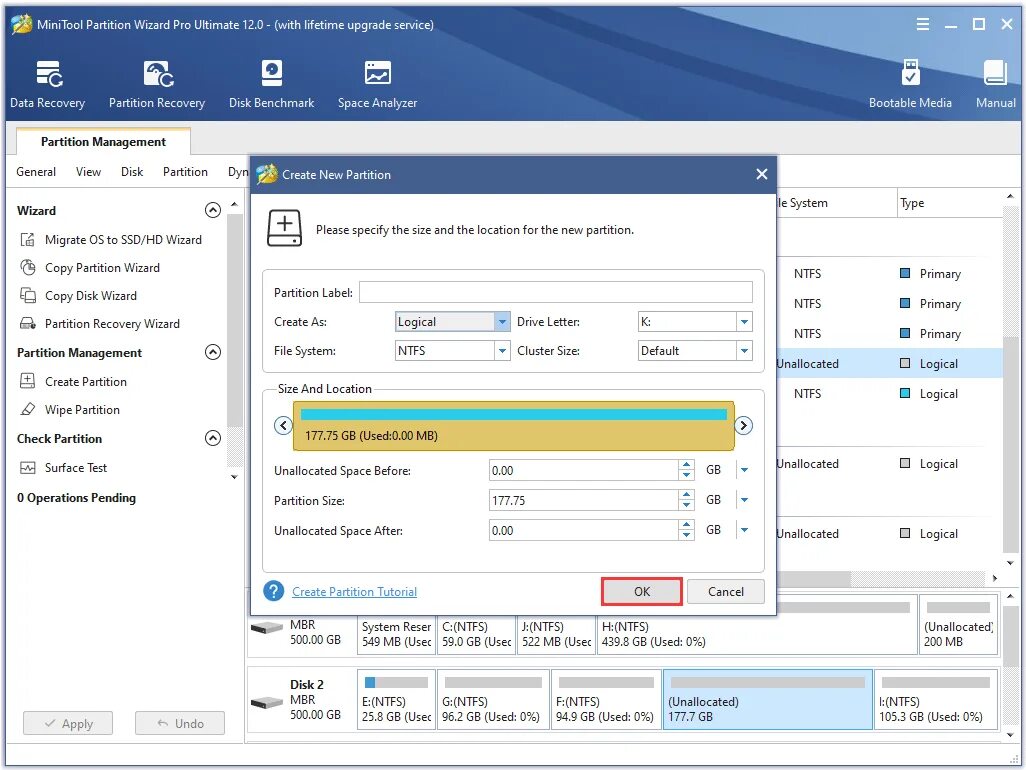1026x770 pixels.
Task: Change unit for Partition Size
Action: click(744, 500)
